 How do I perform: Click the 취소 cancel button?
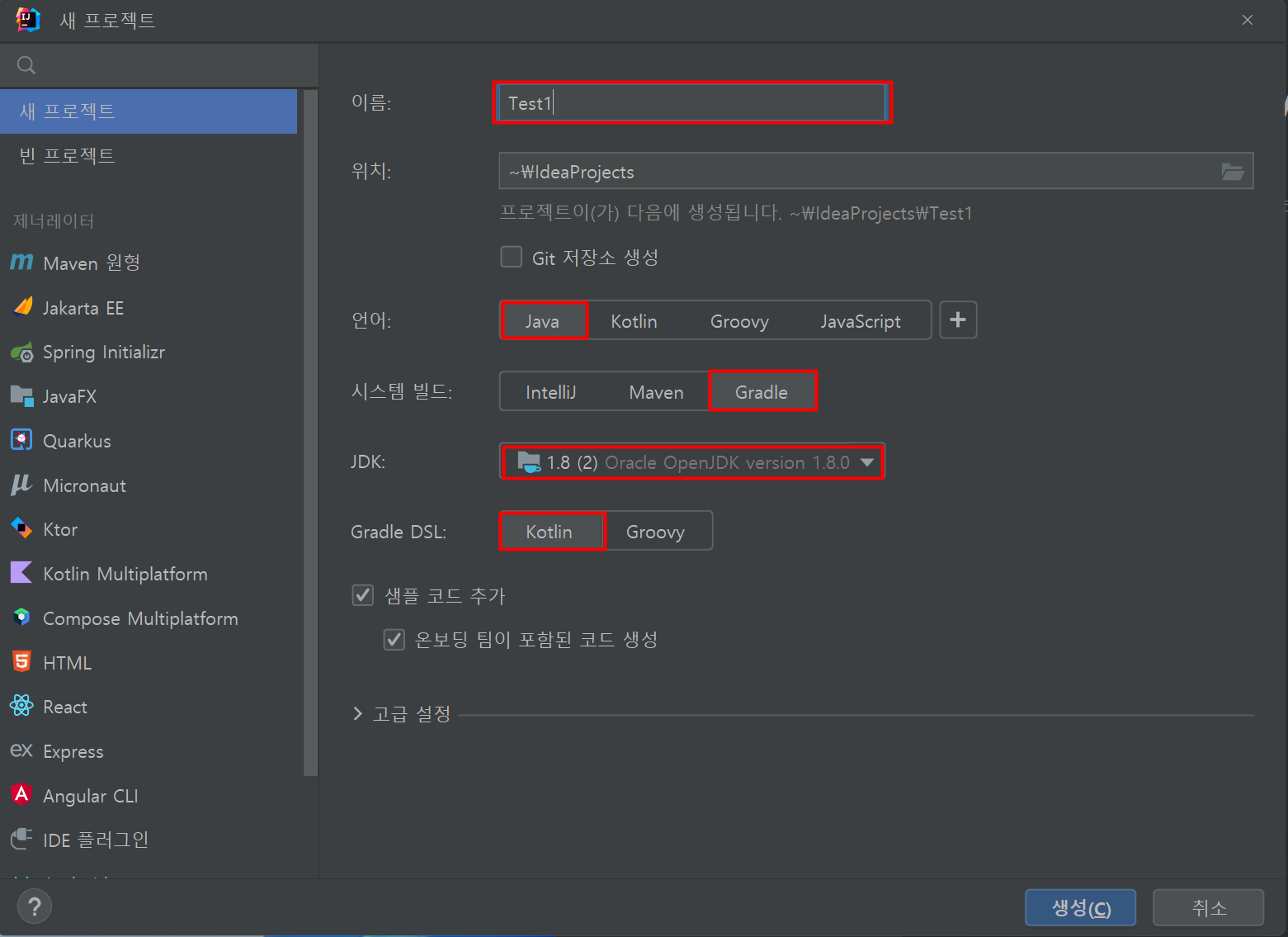pos(1208,908)
